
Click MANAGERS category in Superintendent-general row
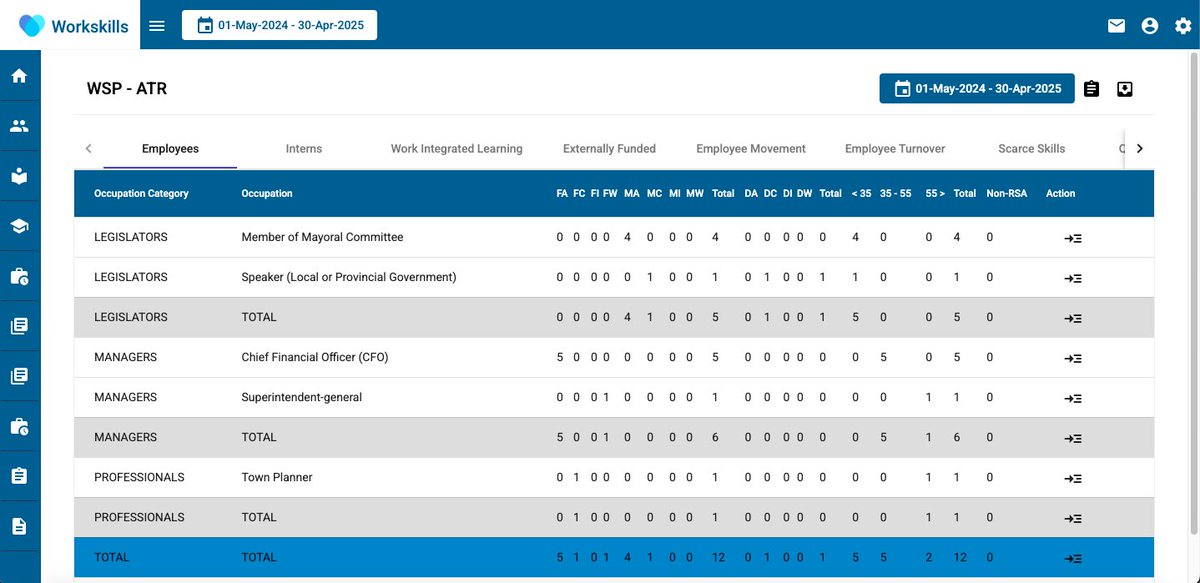(x=125, y=397)
